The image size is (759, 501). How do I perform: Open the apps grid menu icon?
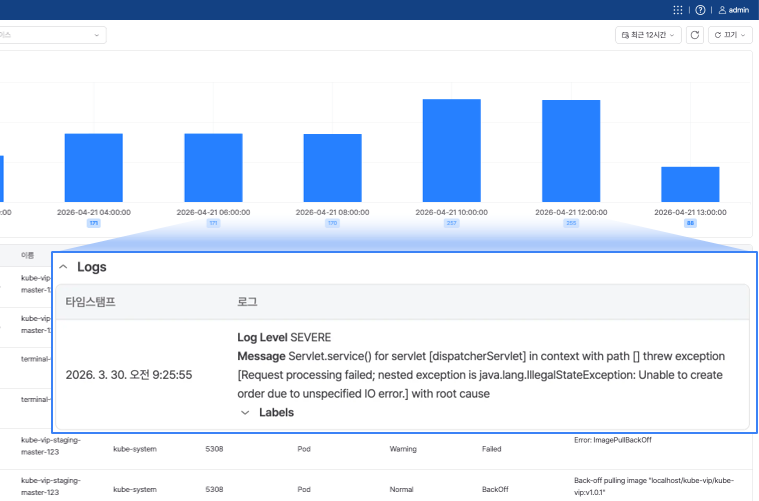(678, 10)
